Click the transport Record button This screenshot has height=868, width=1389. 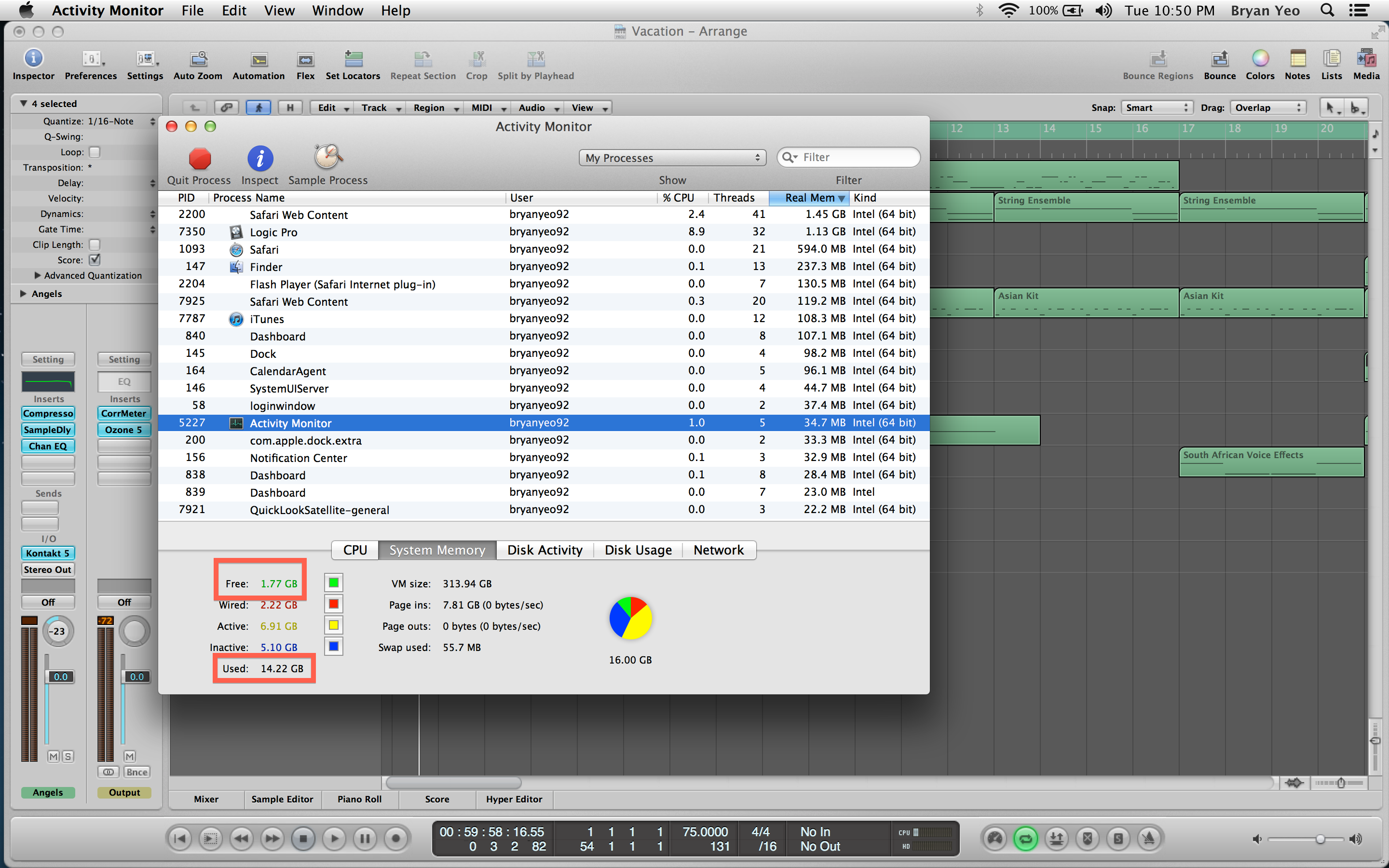[395, 839]
